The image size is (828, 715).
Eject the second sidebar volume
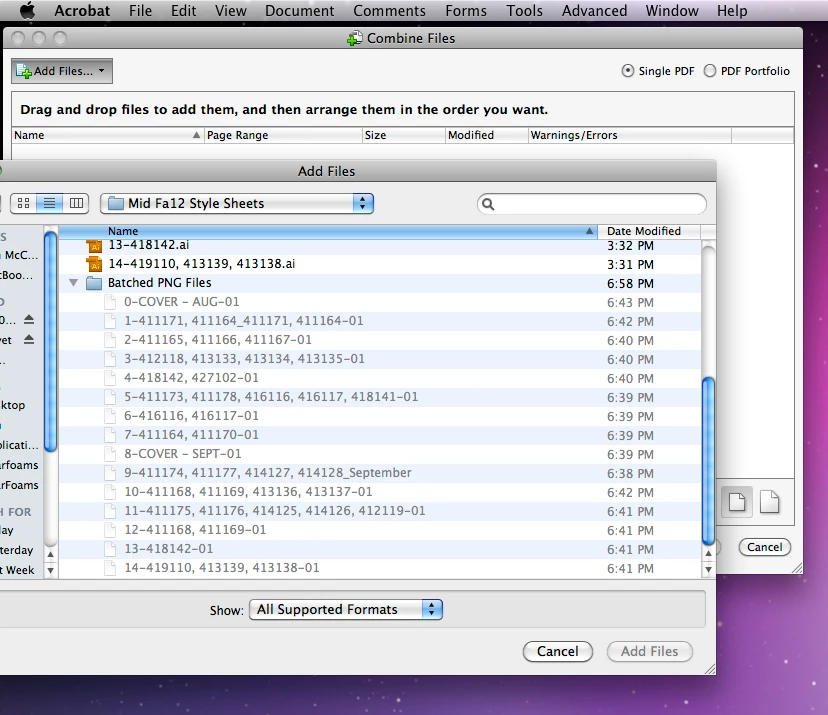coord(29,340)
